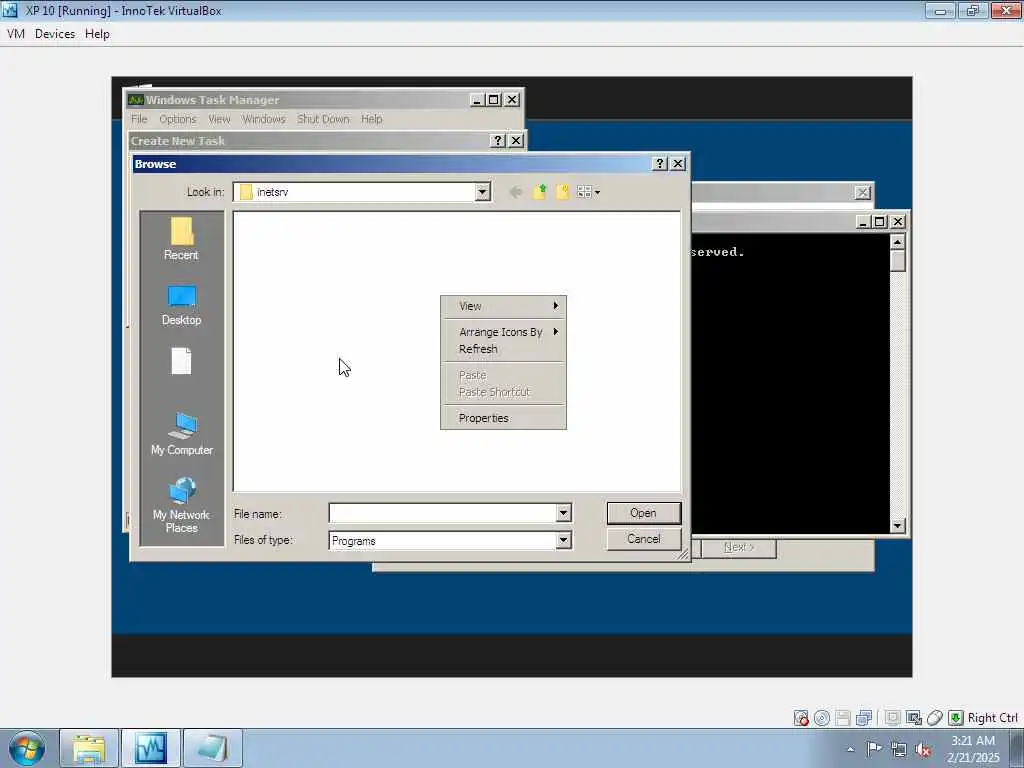Screen dimensions: 1024x768
Task: Click the Task Manager title bar icon
Action: [136, 100]
